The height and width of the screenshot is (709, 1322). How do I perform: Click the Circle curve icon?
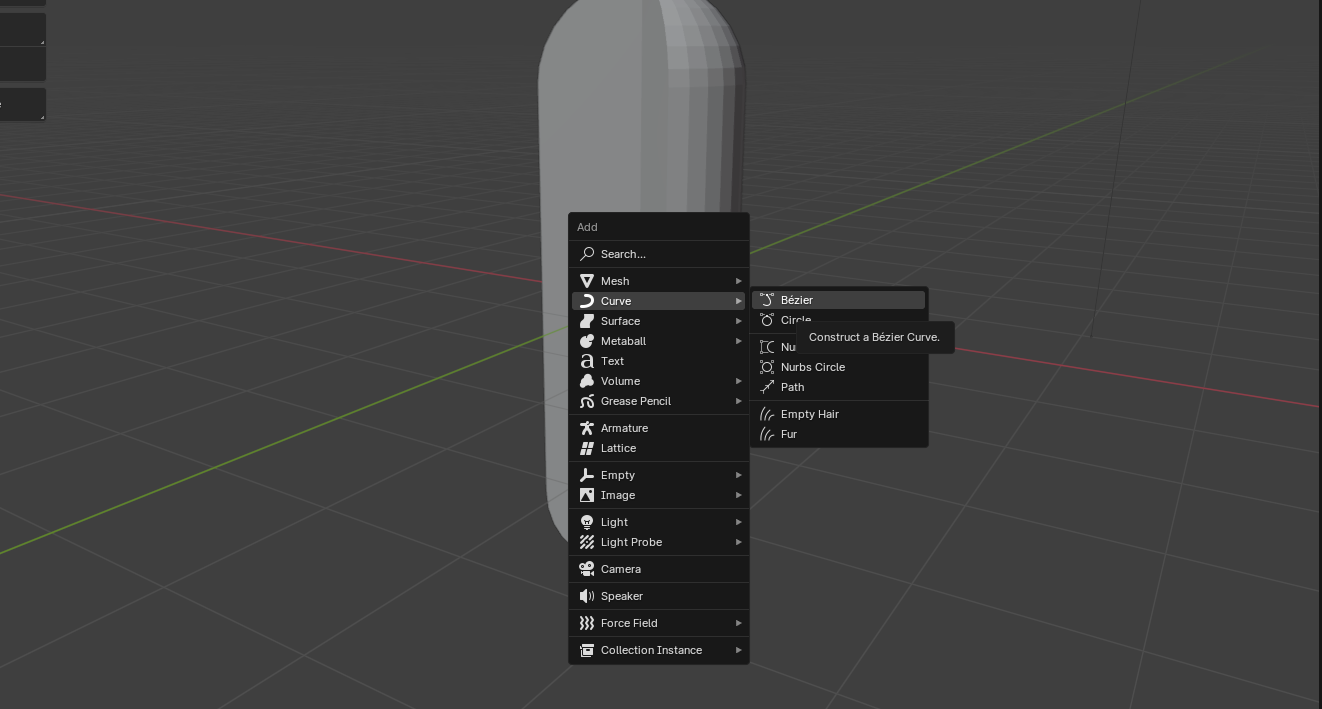(767, 320)
